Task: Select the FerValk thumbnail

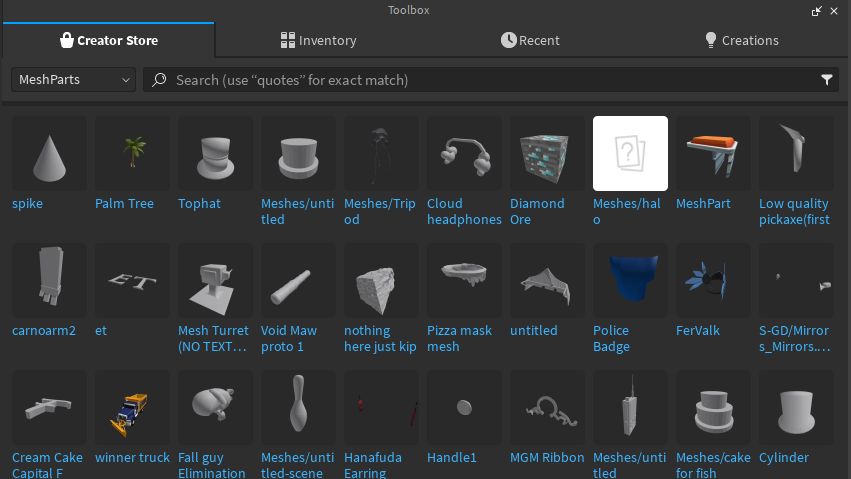Action: 714,280
